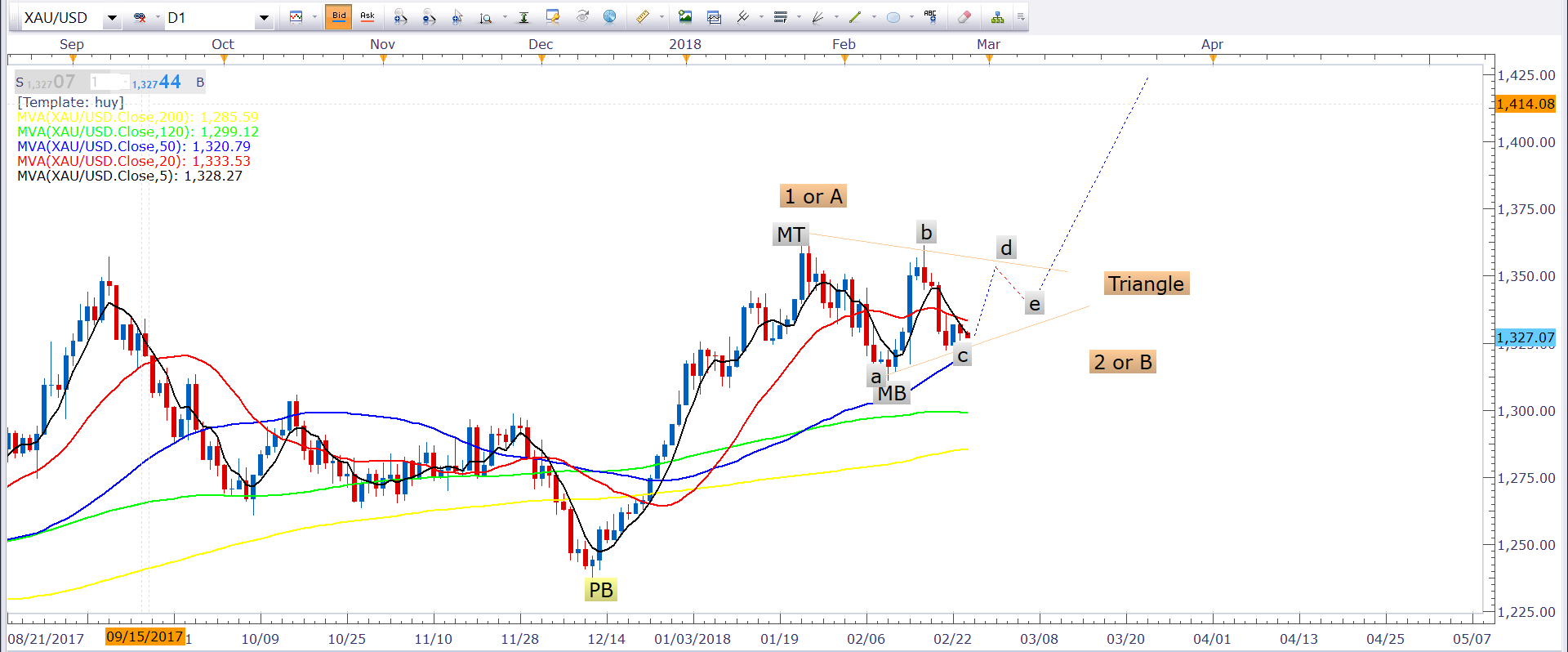The width and height of the screenshot is (1568, 652).
Task: Click the zoom in magnifier icon
Action: pyautogui.click(x=399, y=17)
